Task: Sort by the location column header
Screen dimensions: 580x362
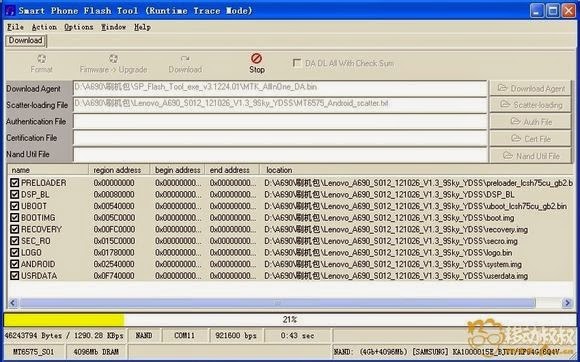Action: (x=416, y=170)
